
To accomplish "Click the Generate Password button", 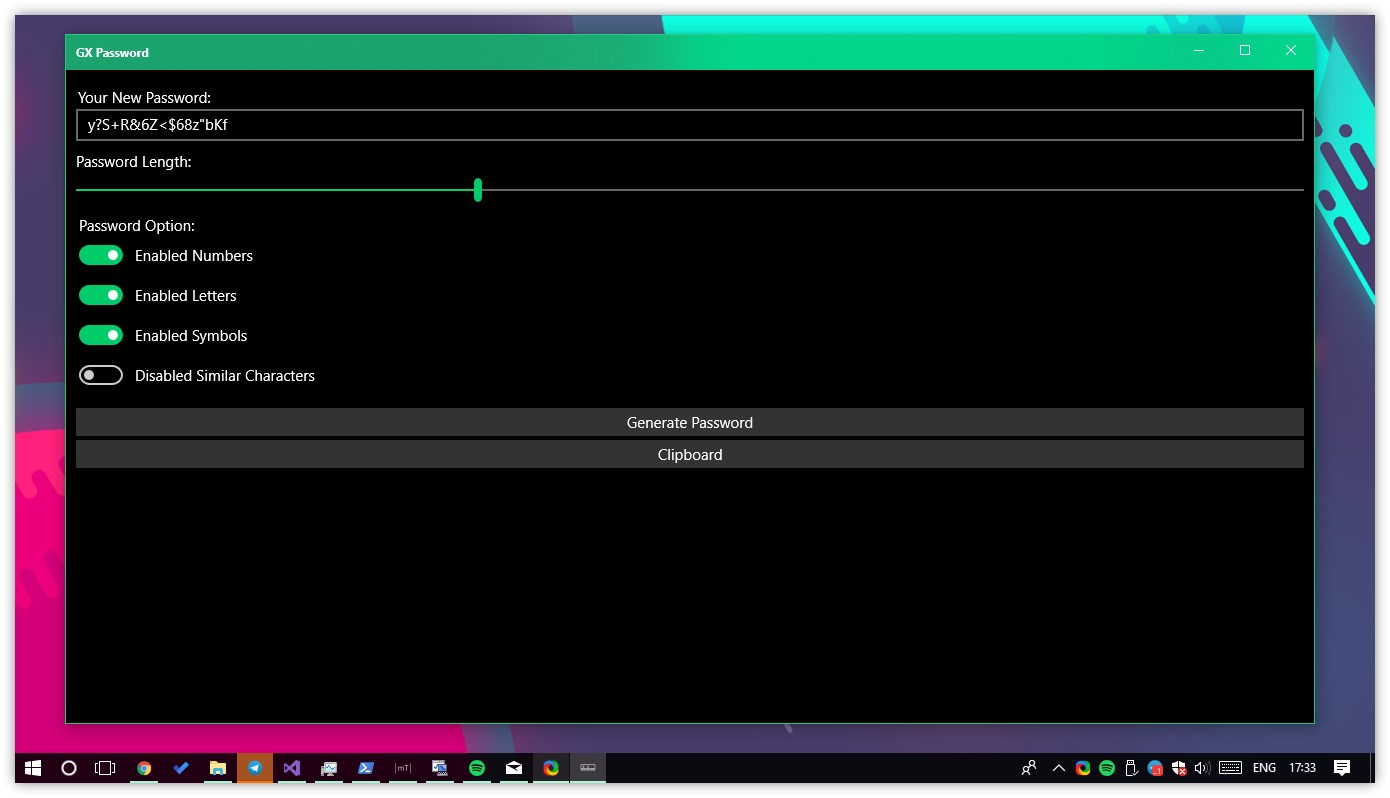I will [690, 422].
